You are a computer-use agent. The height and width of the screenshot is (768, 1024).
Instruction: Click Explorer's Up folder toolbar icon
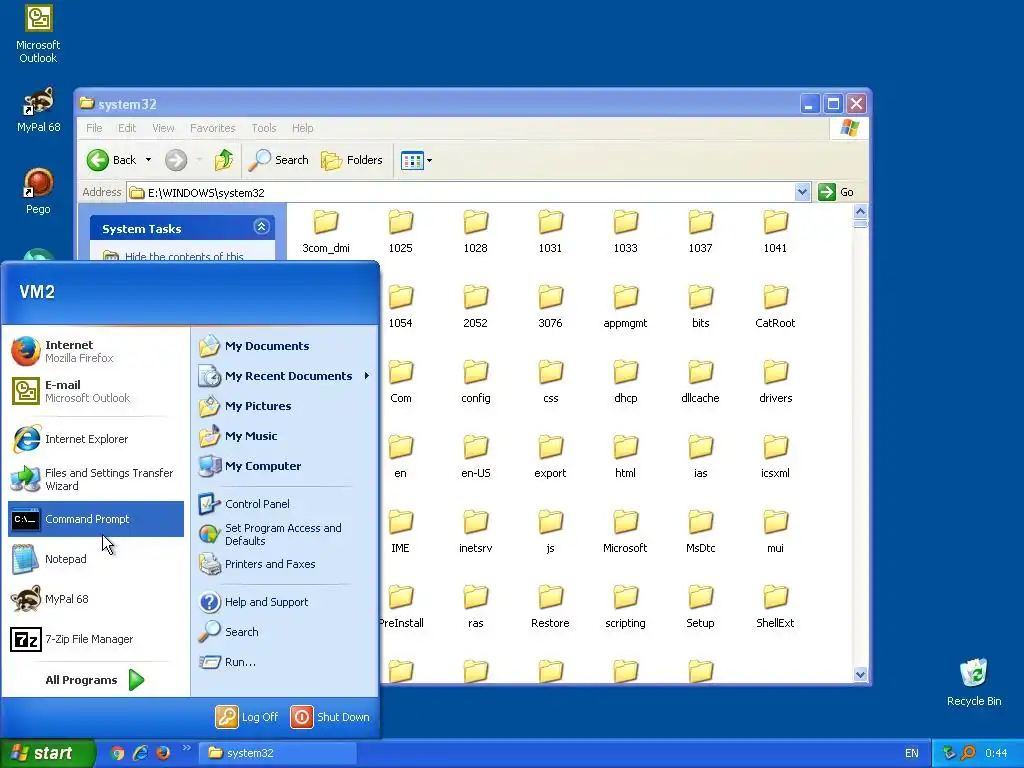(x=223, y=160)
